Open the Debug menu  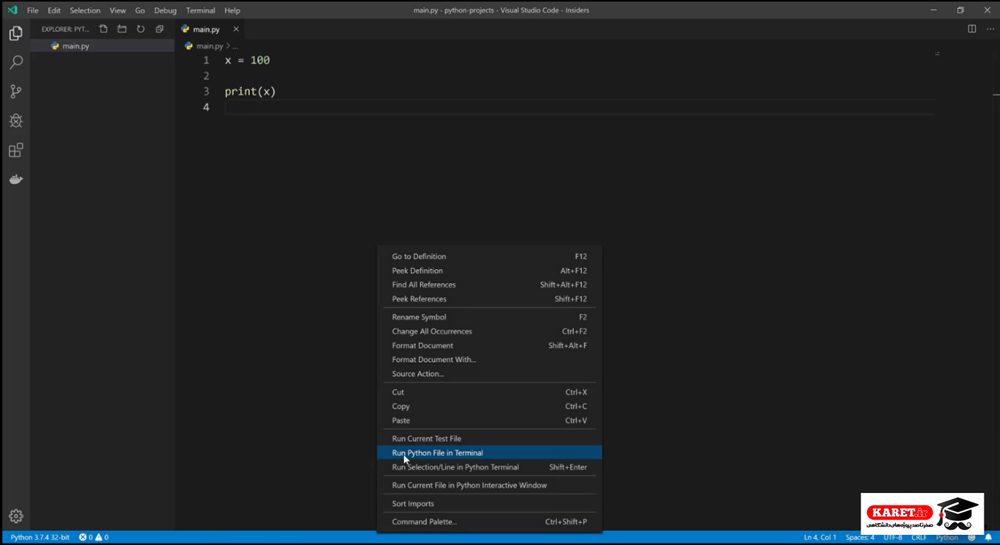tap(165, 10)
